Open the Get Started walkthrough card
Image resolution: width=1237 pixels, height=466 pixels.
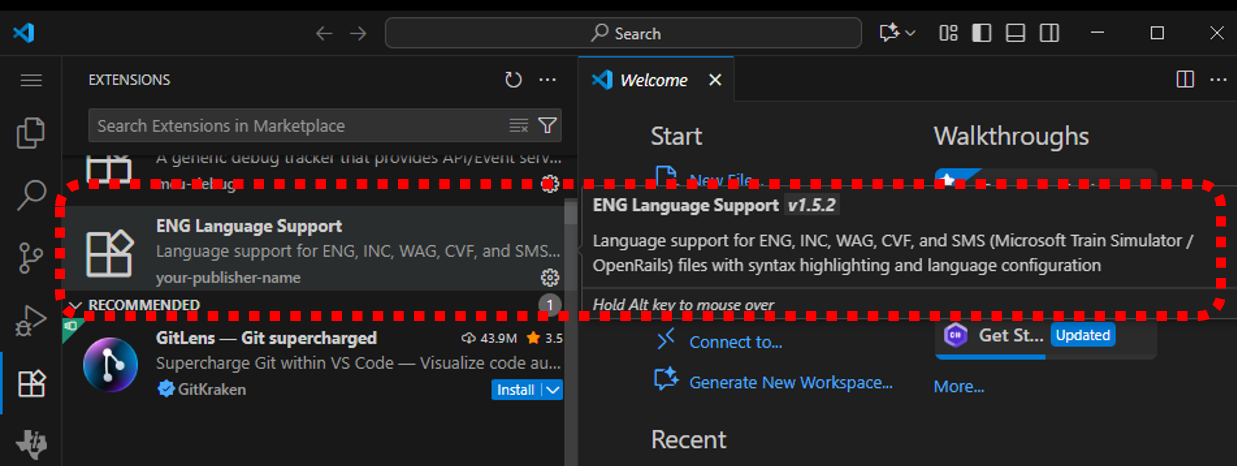[1046, 336]
